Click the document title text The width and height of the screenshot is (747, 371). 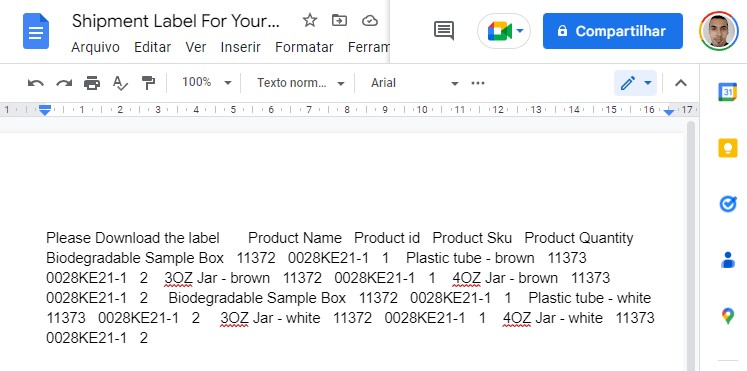click(176, 21)
